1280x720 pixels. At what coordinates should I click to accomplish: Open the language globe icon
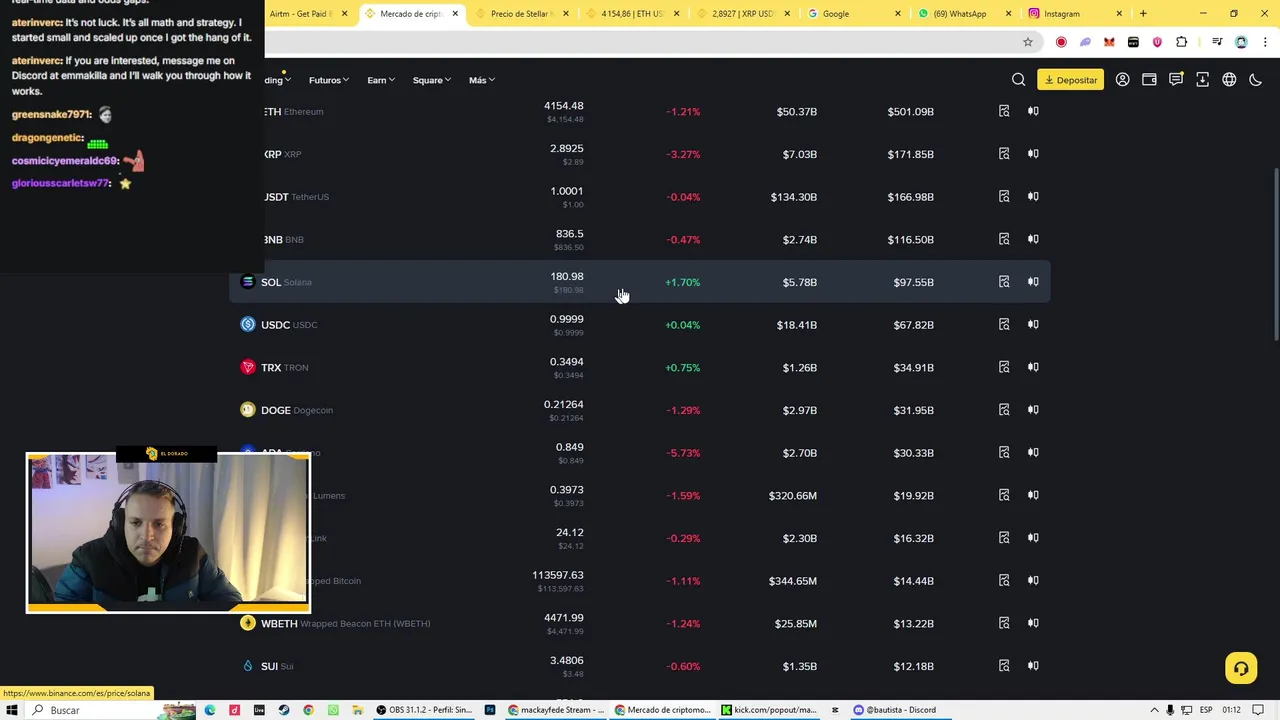[x=1229, y=80]
